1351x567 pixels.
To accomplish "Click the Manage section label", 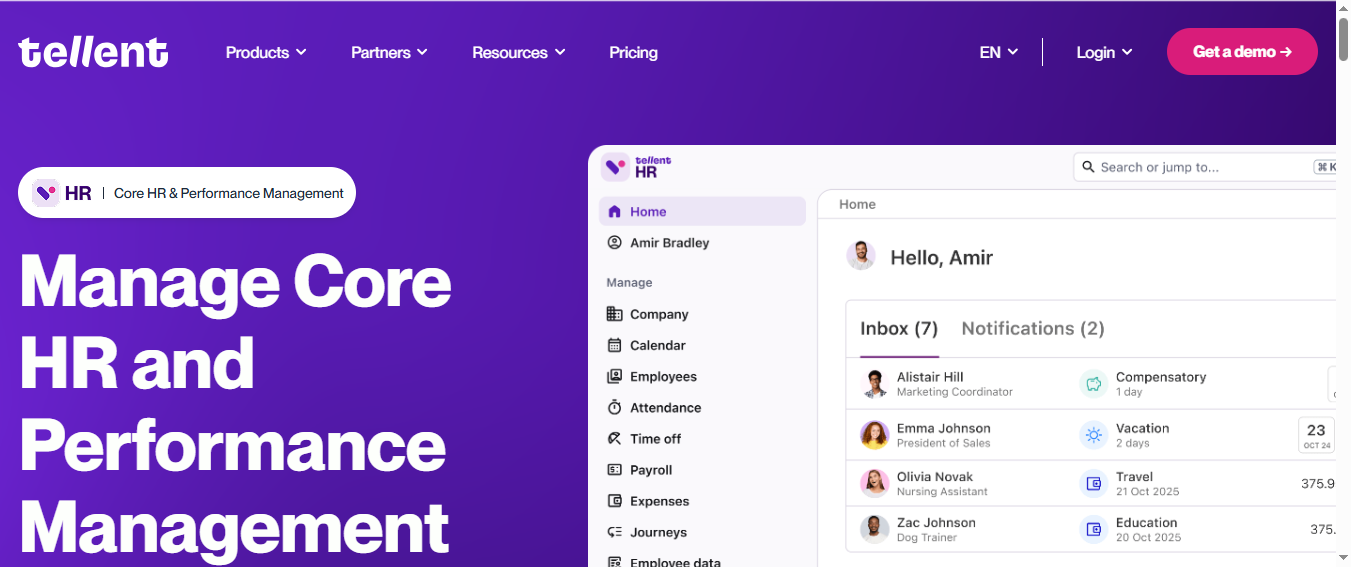I will [629, 283].
